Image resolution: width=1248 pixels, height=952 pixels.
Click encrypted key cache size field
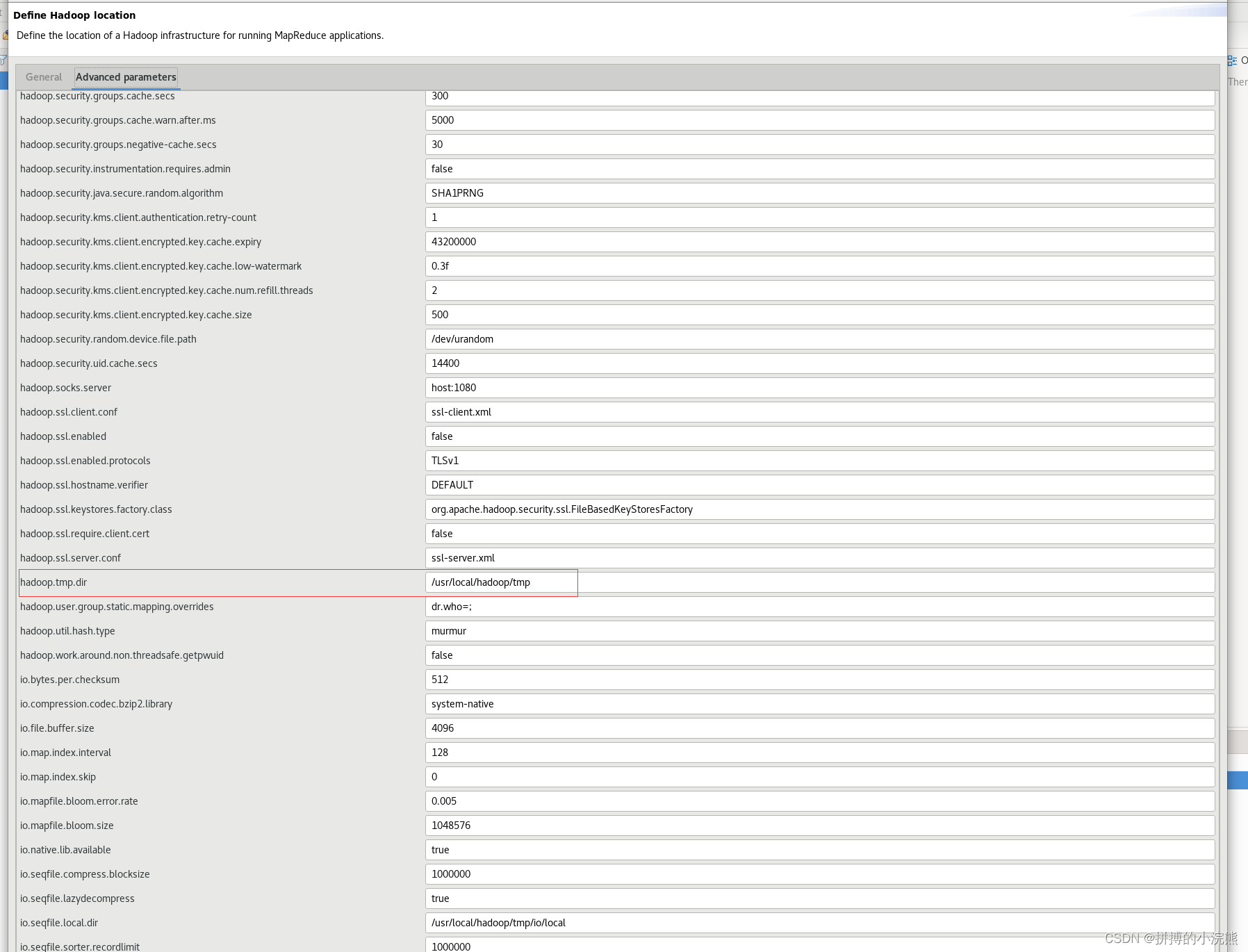820,315
